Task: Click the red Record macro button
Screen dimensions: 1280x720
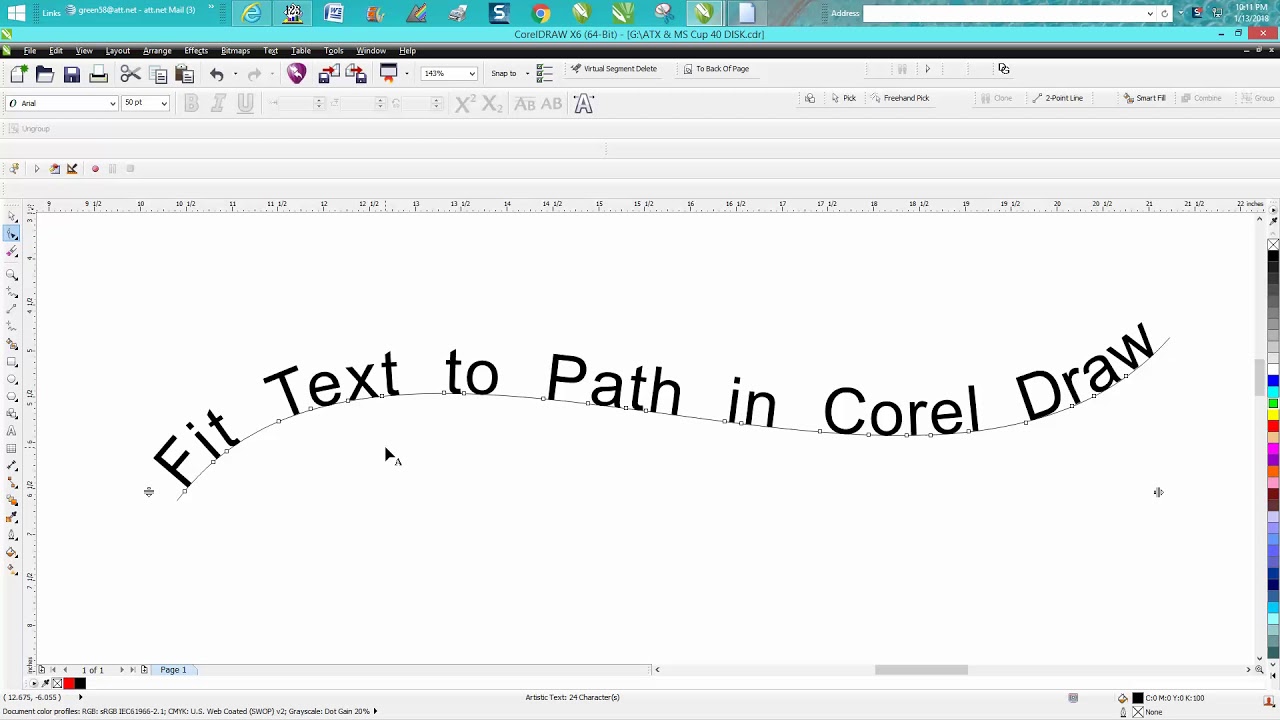Action: pyautogui.click(x=95, y=169)
